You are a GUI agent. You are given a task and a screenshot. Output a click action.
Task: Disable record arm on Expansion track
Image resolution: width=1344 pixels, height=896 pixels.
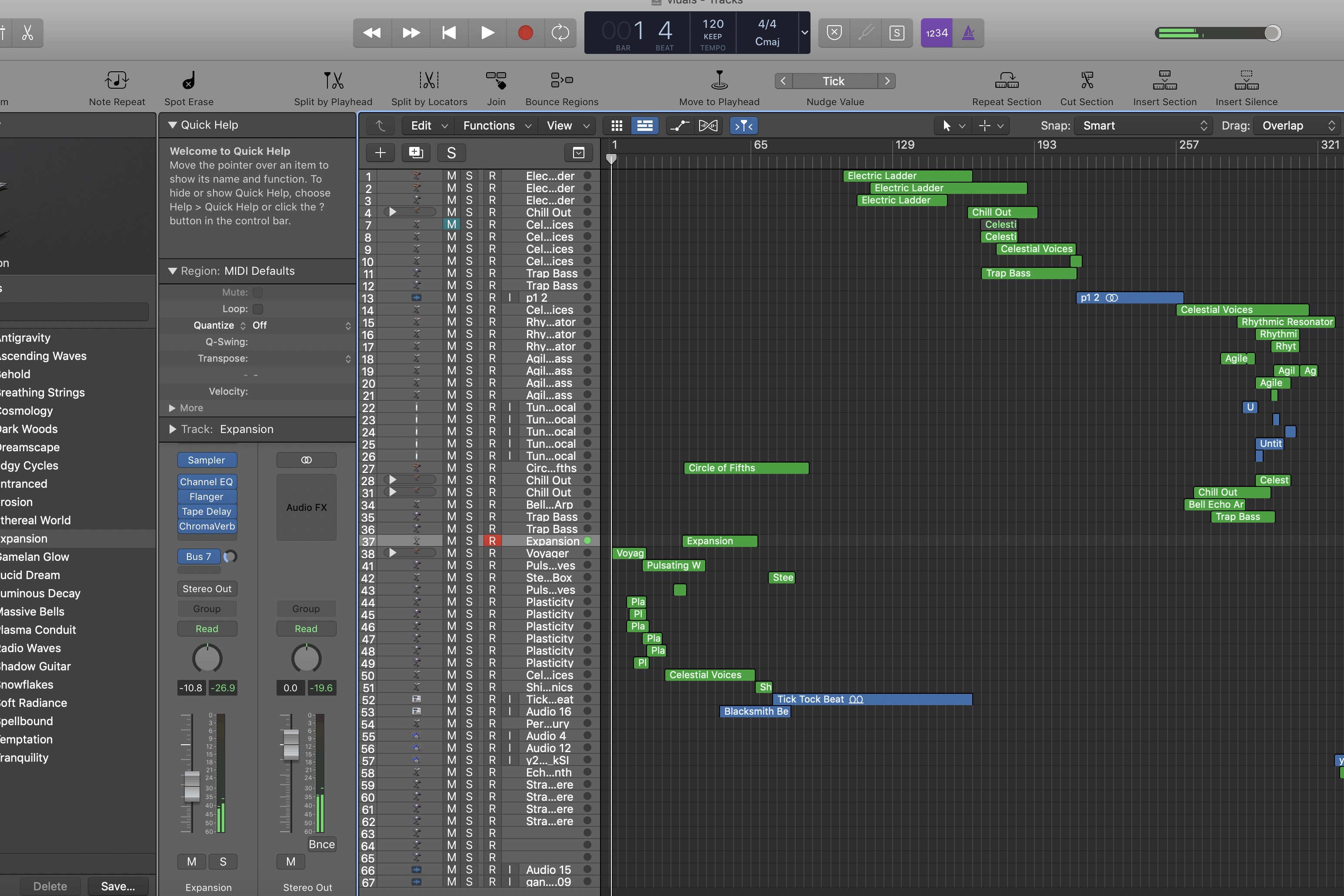coord(492,541)
